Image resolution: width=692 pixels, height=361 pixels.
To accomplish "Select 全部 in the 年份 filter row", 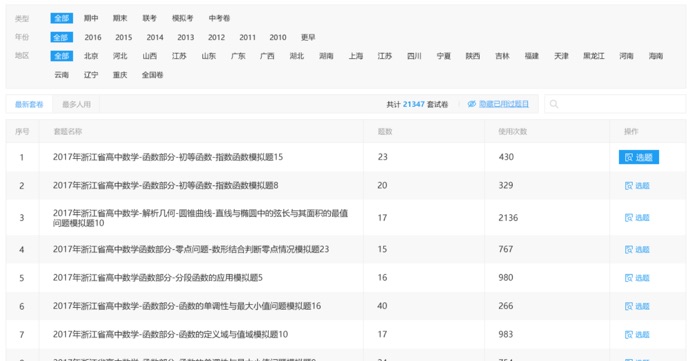I will [61, 37].
